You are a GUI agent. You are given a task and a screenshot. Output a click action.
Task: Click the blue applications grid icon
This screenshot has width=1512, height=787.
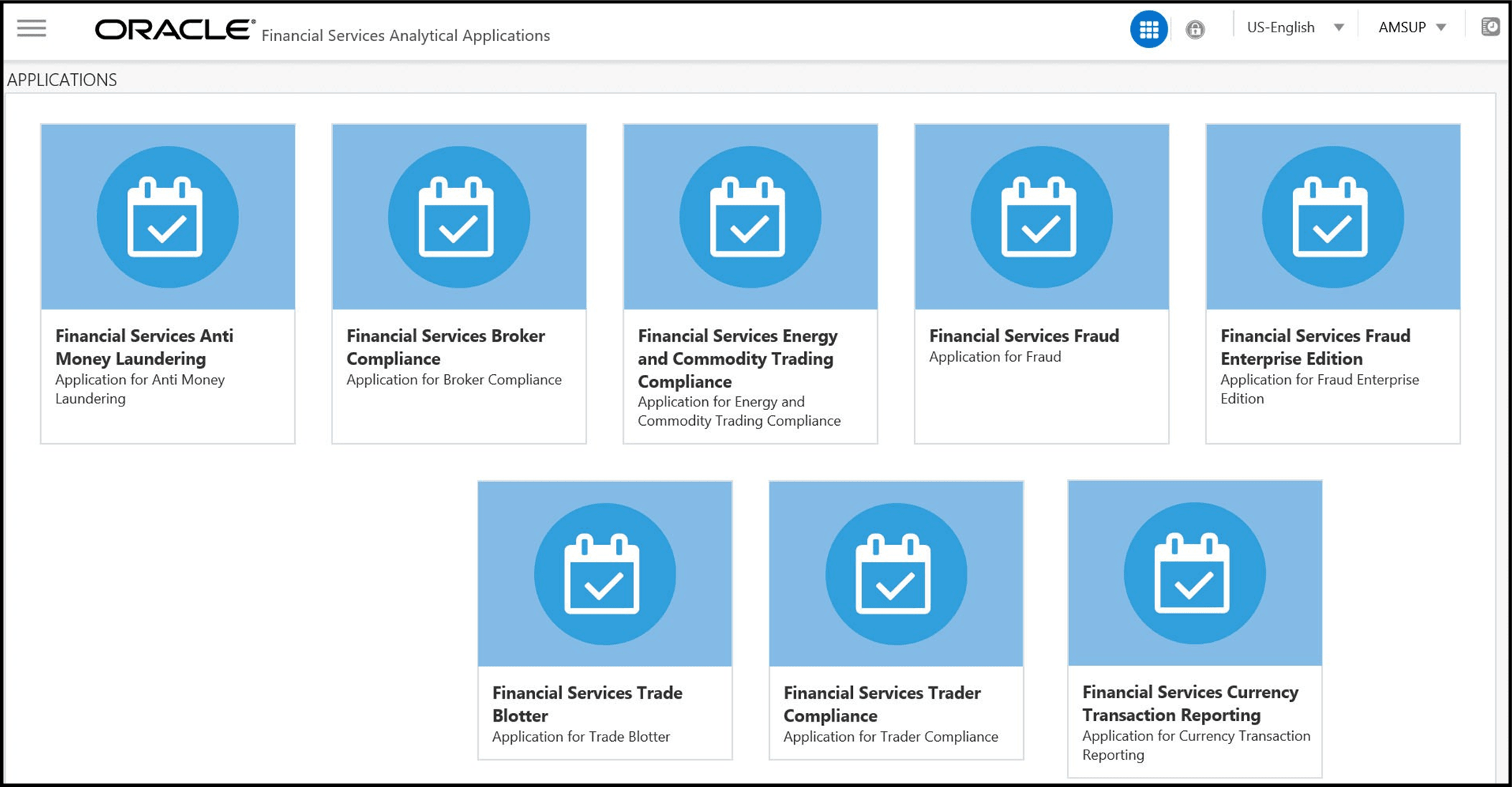coord(1149,29)
